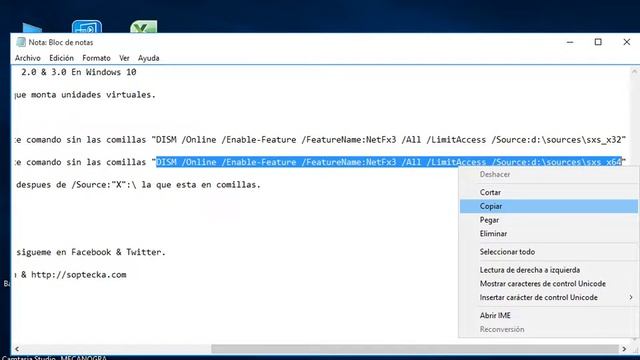Click the horizontal scrollbar left arrow
The width and height of the screenshot is (640, 360).
pos(17,349)
